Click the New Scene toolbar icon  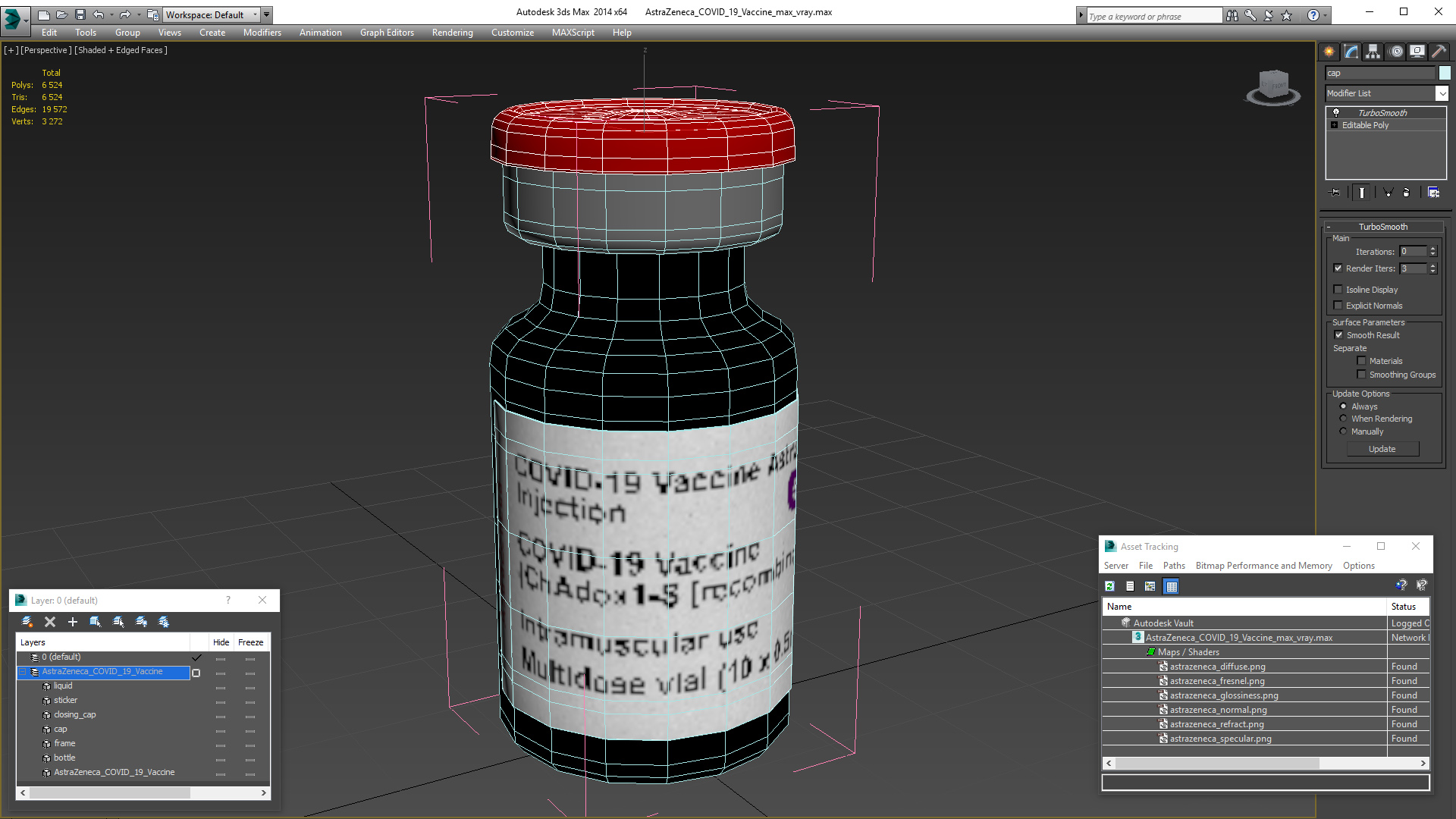pyautogui.click(x=44, y=14)
